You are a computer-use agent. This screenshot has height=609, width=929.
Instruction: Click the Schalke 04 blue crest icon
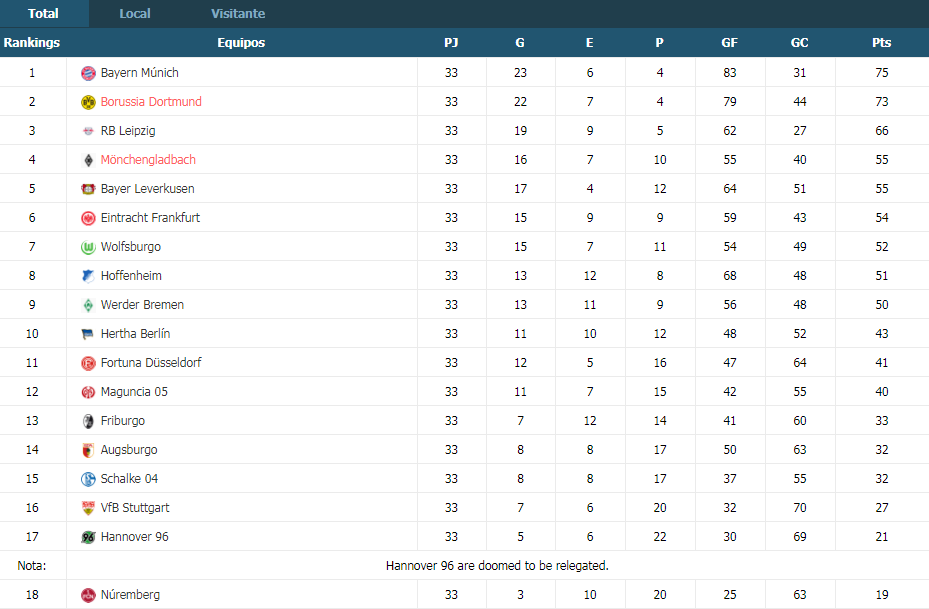(88, 479)
